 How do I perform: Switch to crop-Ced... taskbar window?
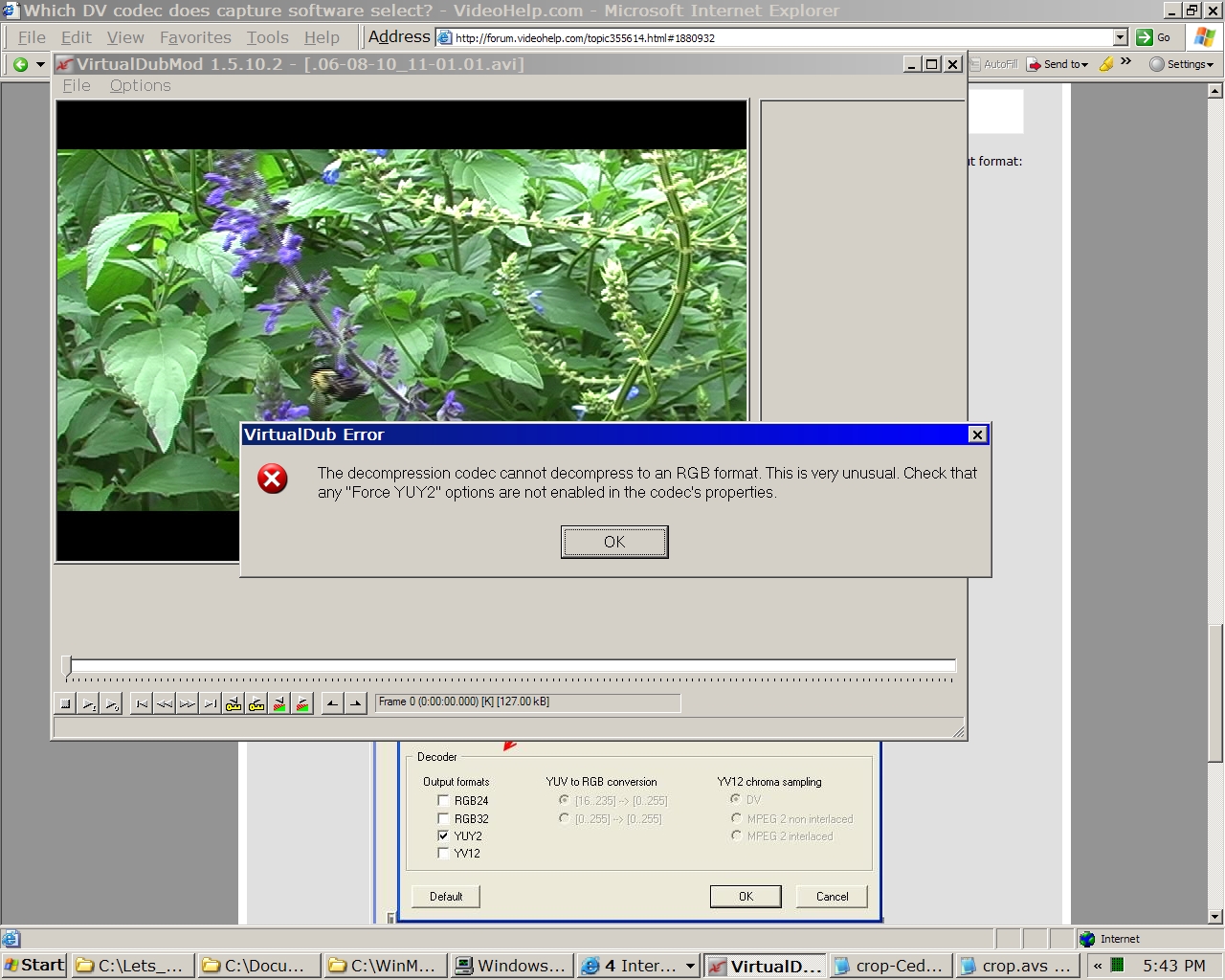[x=891, y=966]
